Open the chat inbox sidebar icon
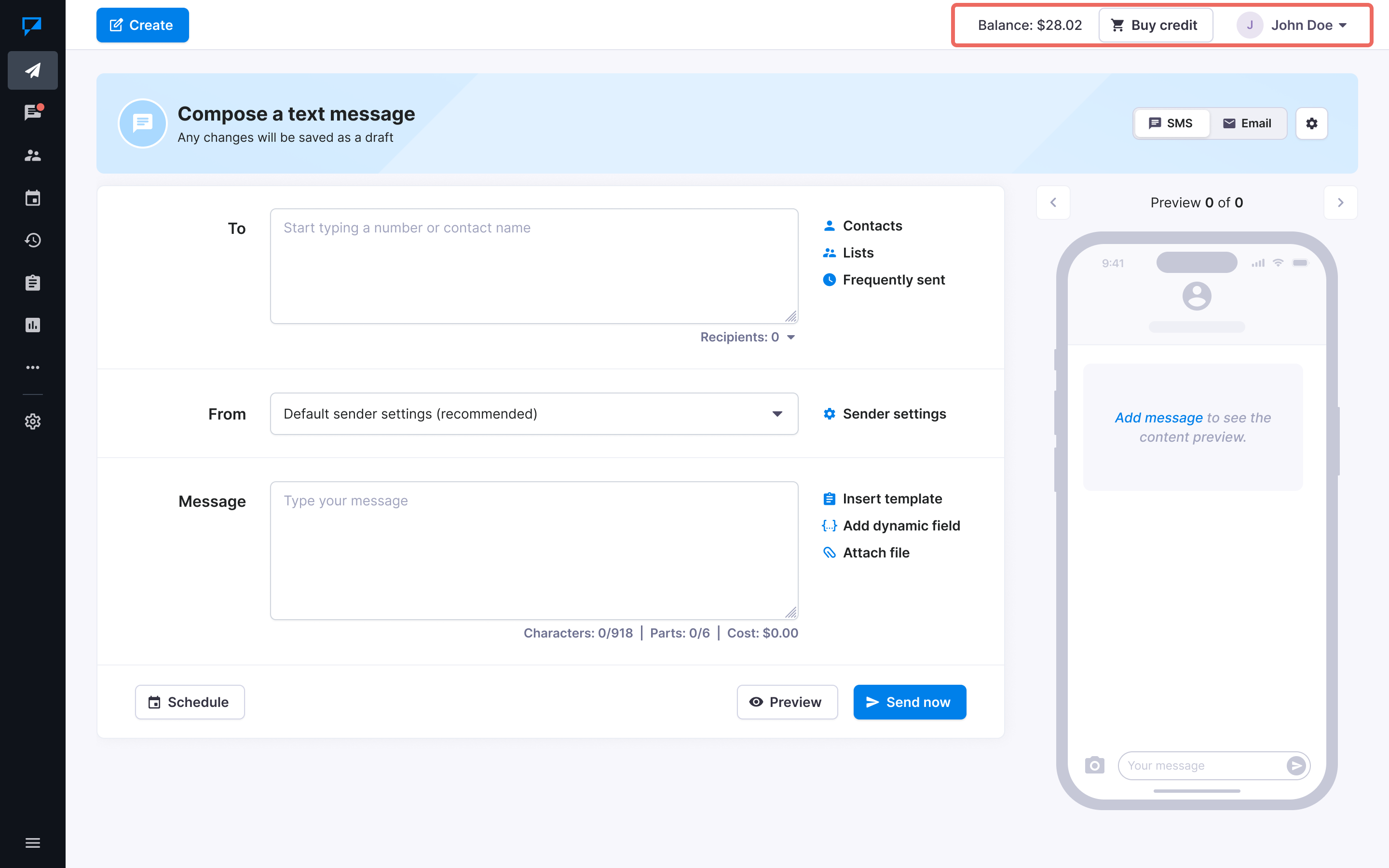The height and width of the screenshot is (868, 1389). tap(33, 112)
